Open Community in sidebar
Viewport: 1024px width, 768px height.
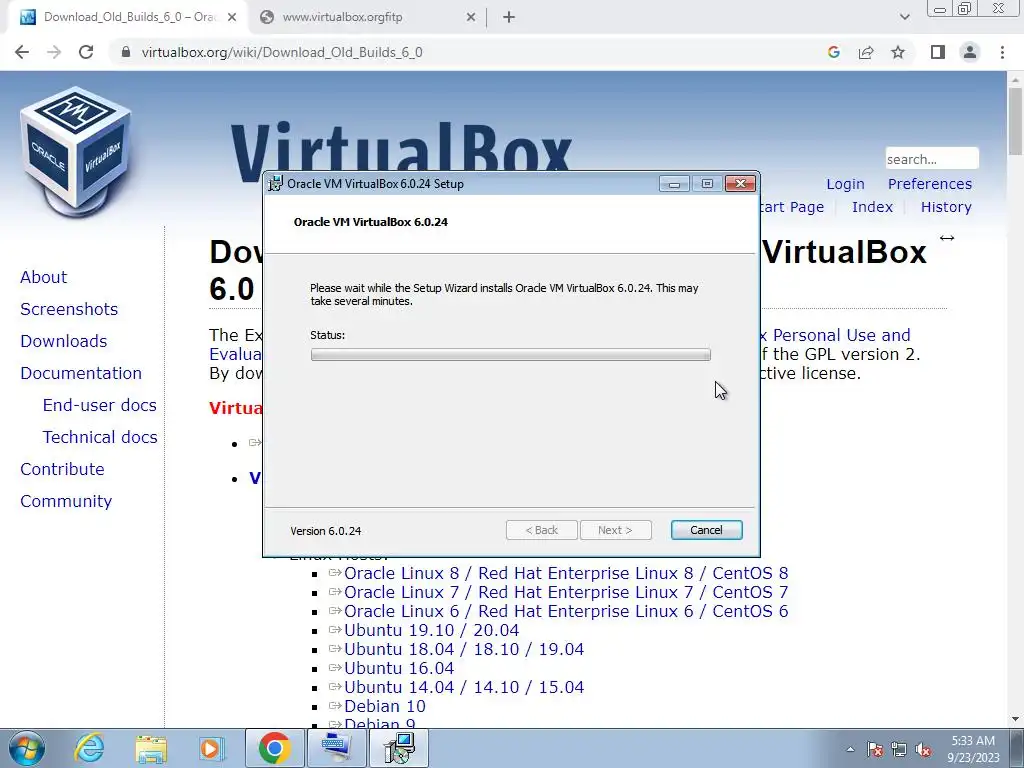(x=66, y=501)
